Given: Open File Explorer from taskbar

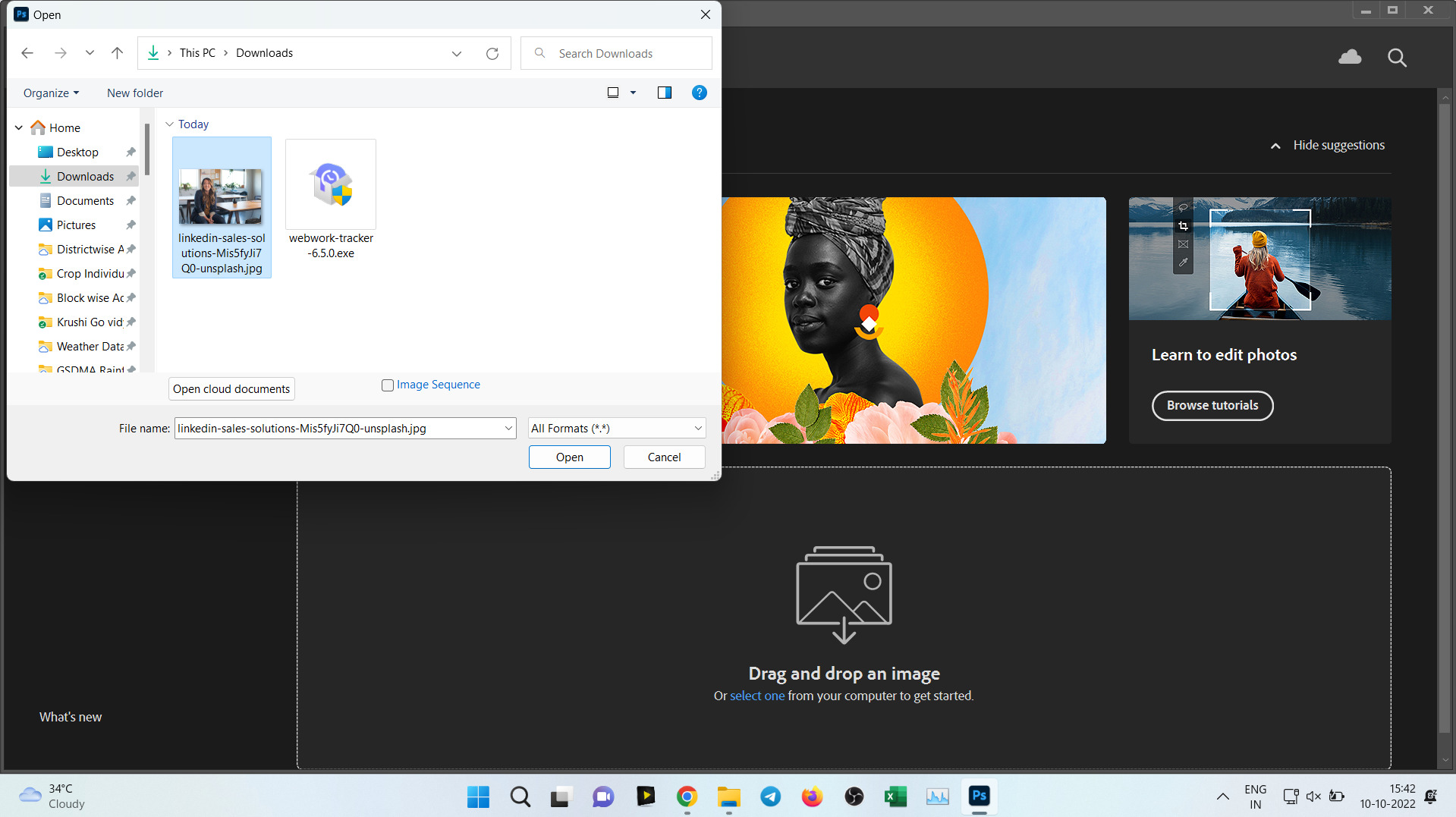Looking at the screenshot, I should tap(728, 797).
